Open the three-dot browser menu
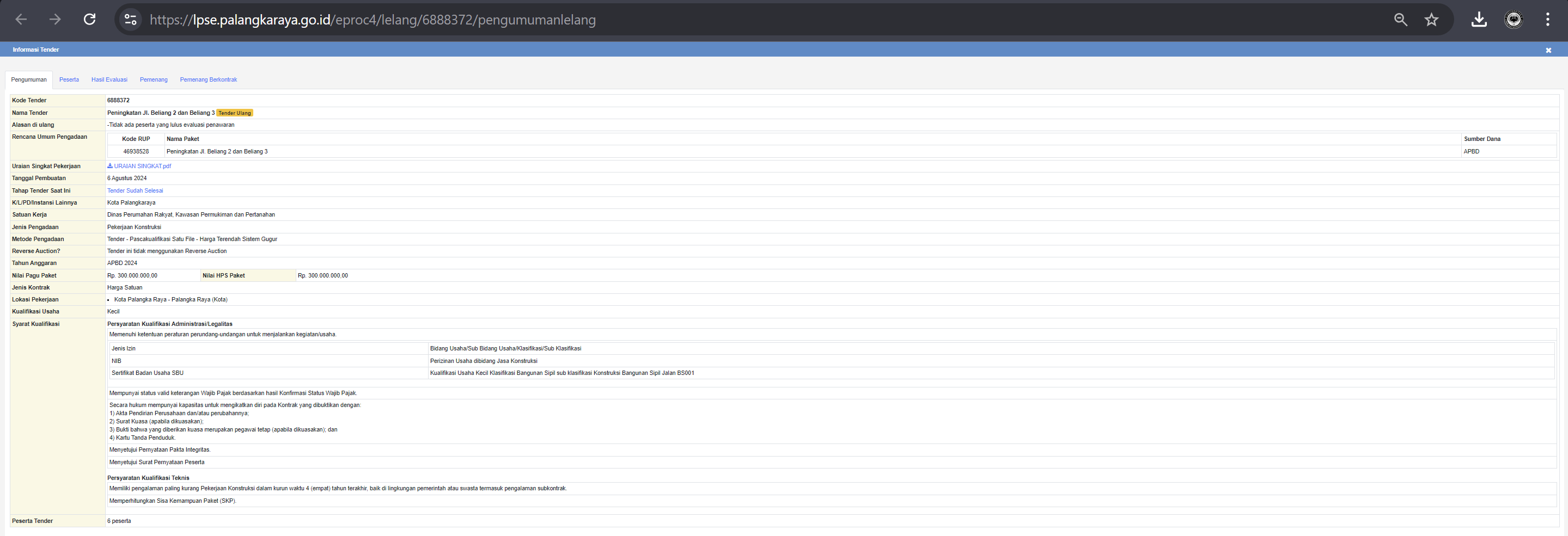The height and width of the screenshot is (536, 1568). tap(1547, 20)
